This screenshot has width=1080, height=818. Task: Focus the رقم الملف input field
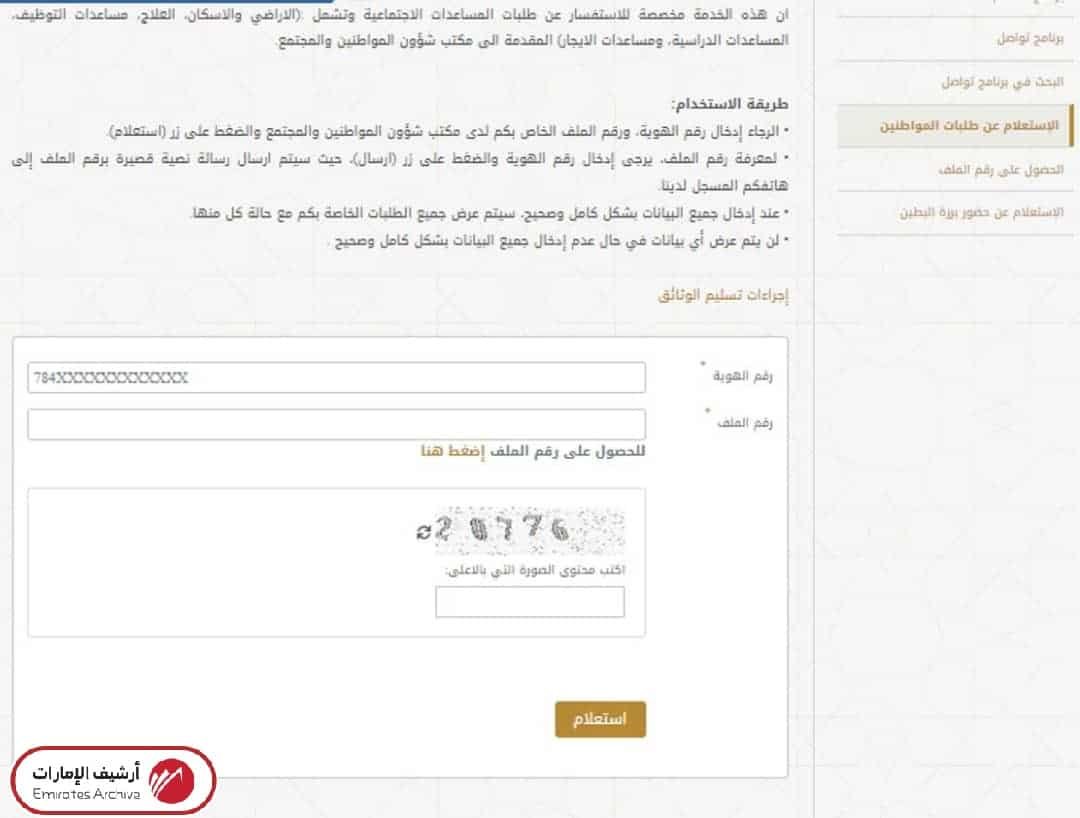[337, 424]
